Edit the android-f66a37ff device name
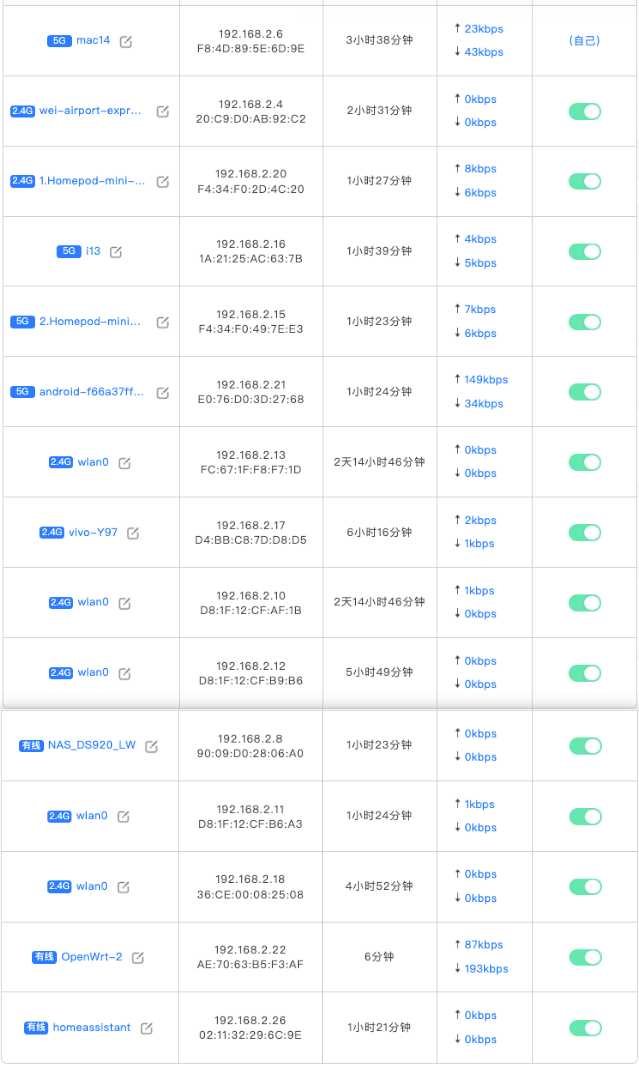The height and width of the screenshot is (1066, 639). coord(163,393)
